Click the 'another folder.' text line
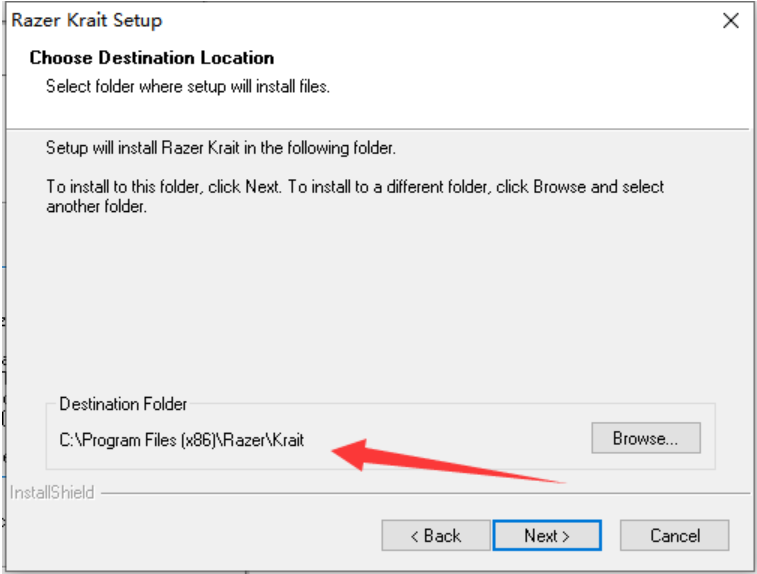Screen dimensions: 757x574 point(97,206)
